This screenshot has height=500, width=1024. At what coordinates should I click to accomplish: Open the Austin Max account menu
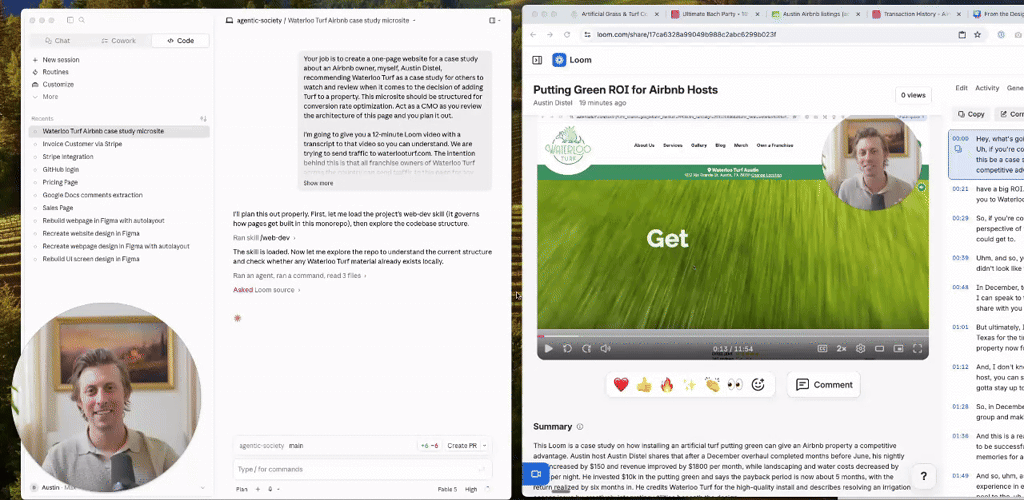click(x=118, y=488)
